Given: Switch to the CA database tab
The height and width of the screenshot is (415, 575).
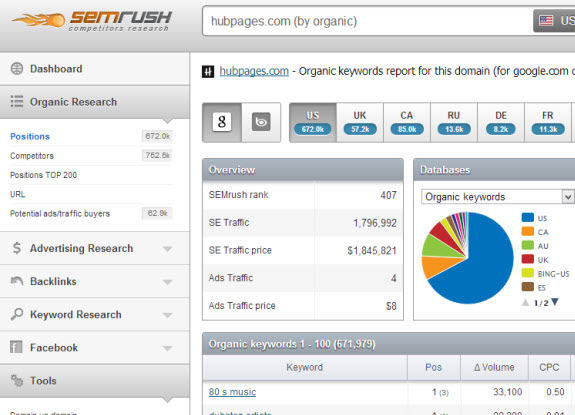Looking at the screenshot, I should point(407,122).
